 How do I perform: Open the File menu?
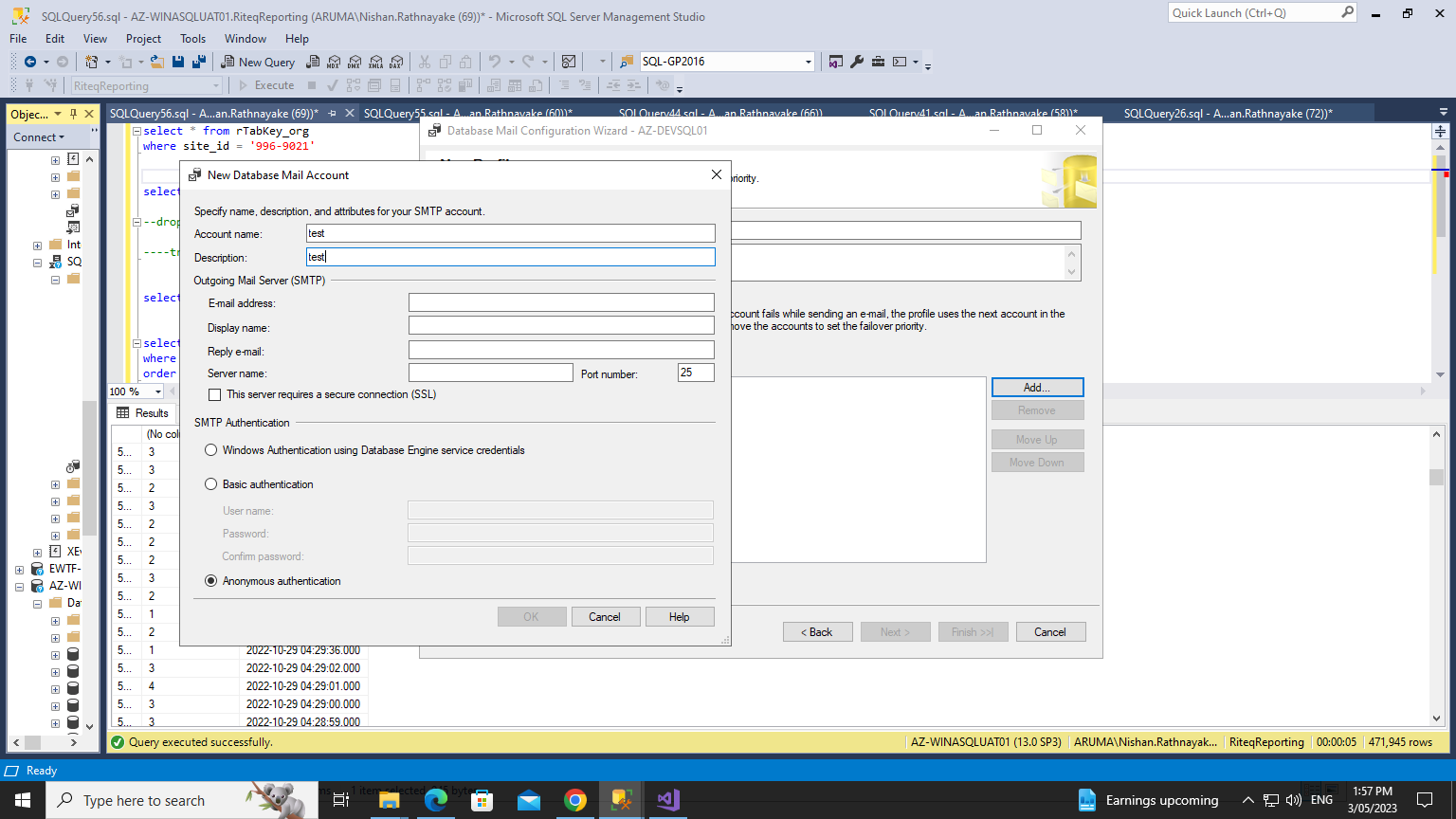[18, 39]
